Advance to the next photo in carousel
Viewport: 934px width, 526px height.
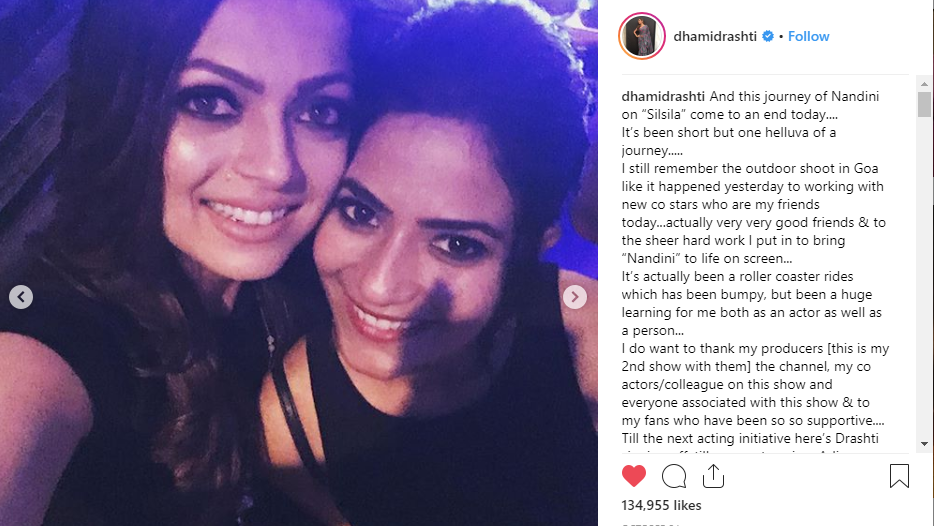pyautogui.click(x=575, y=297)
